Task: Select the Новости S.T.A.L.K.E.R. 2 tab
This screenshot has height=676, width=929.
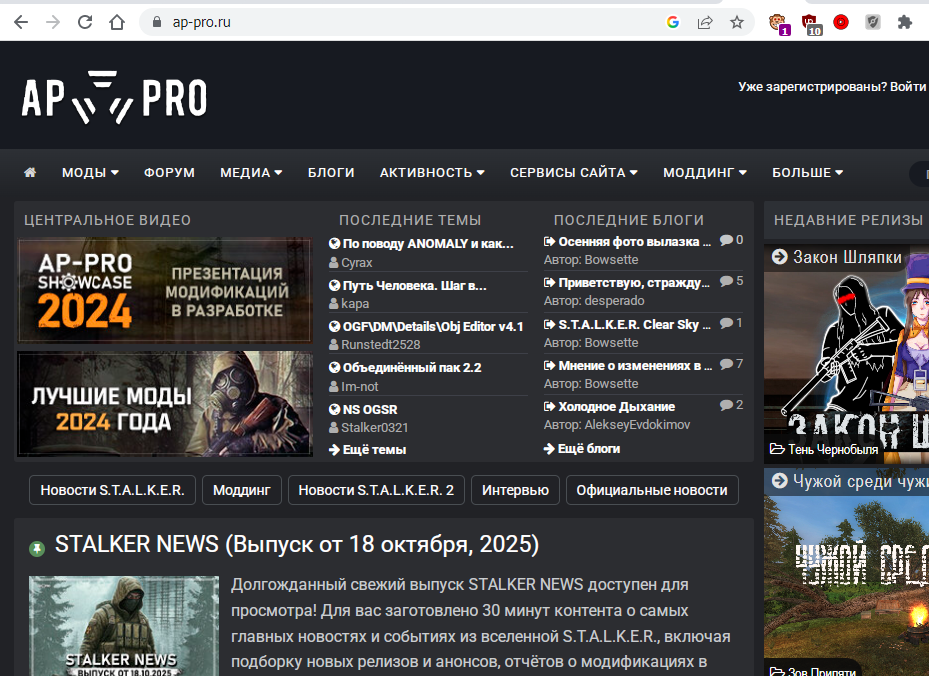Action: [x=376, y=490]
